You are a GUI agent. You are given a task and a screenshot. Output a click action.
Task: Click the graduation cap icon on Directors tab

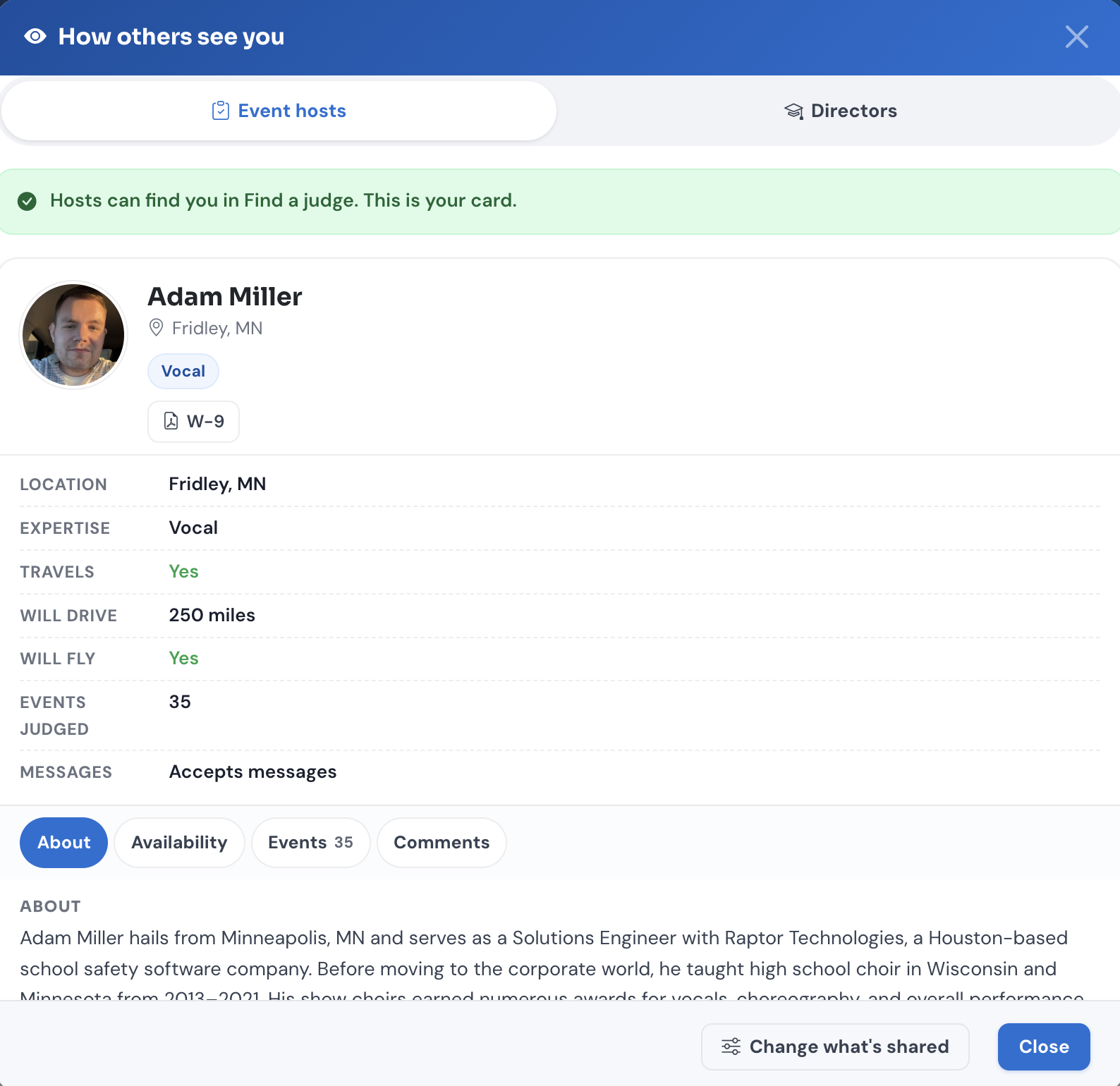click(x=794, y=111)
